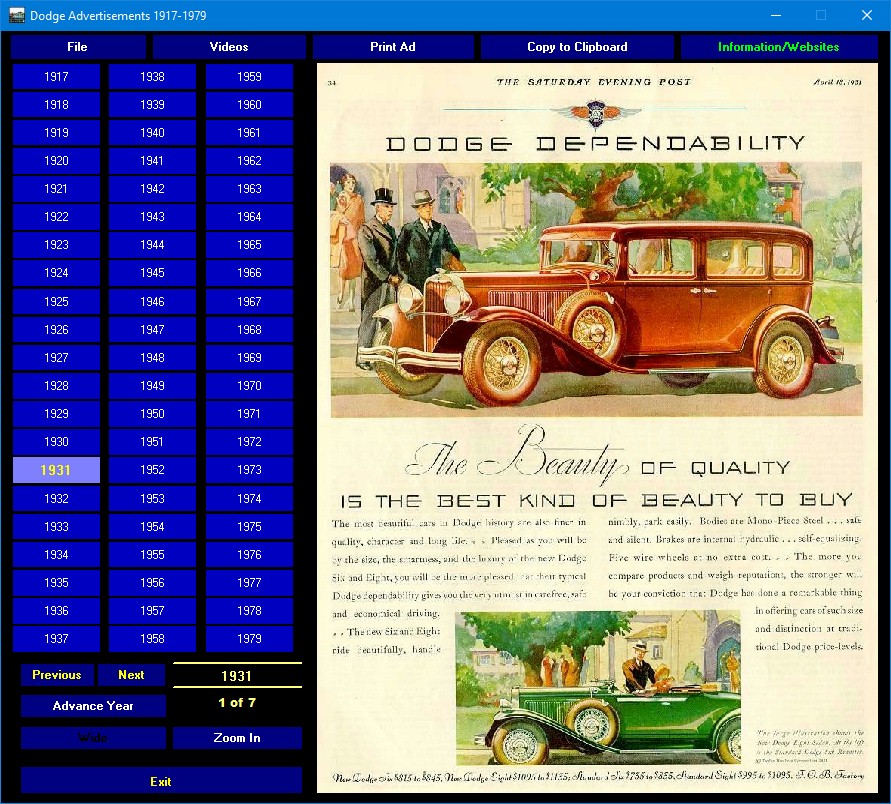891x804 pixels.
Task: Select the year 1917
Action: tap(56, 77)
